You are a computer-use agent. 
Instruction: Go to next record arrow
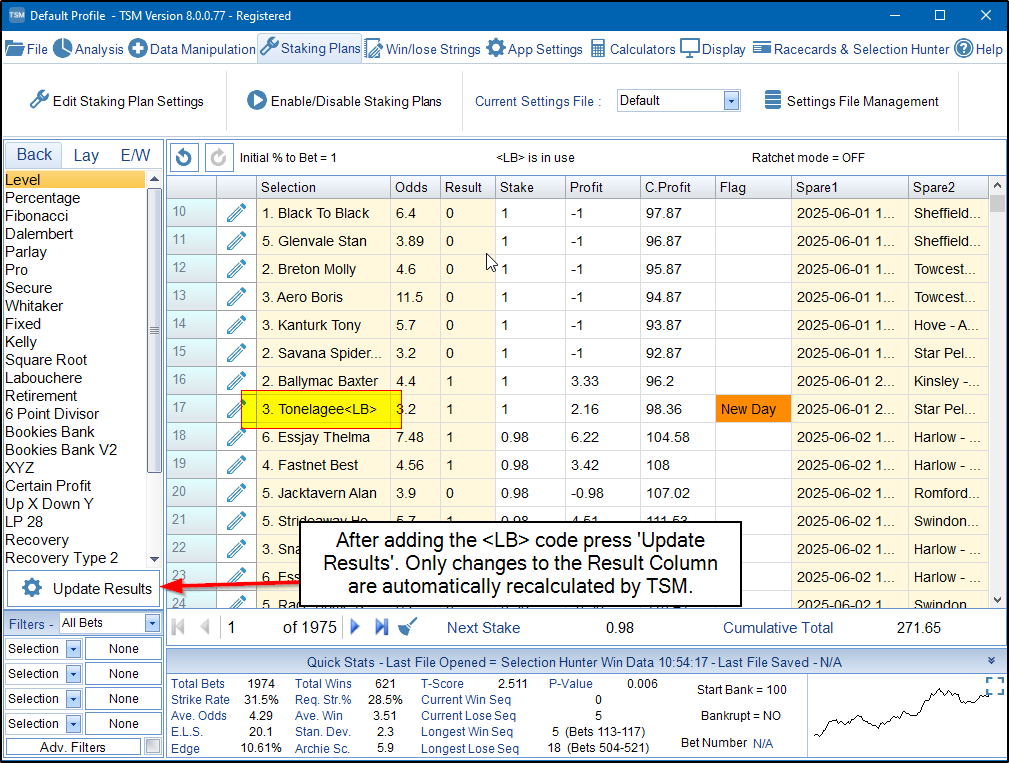[354, 627]
